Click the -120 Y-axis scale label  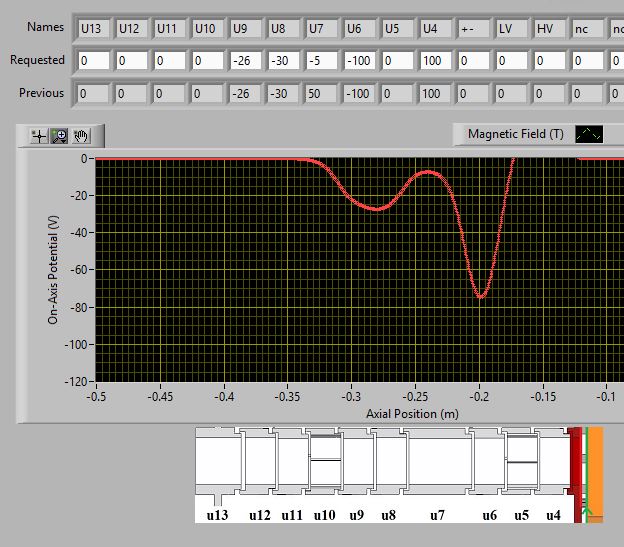pos(76,382)
